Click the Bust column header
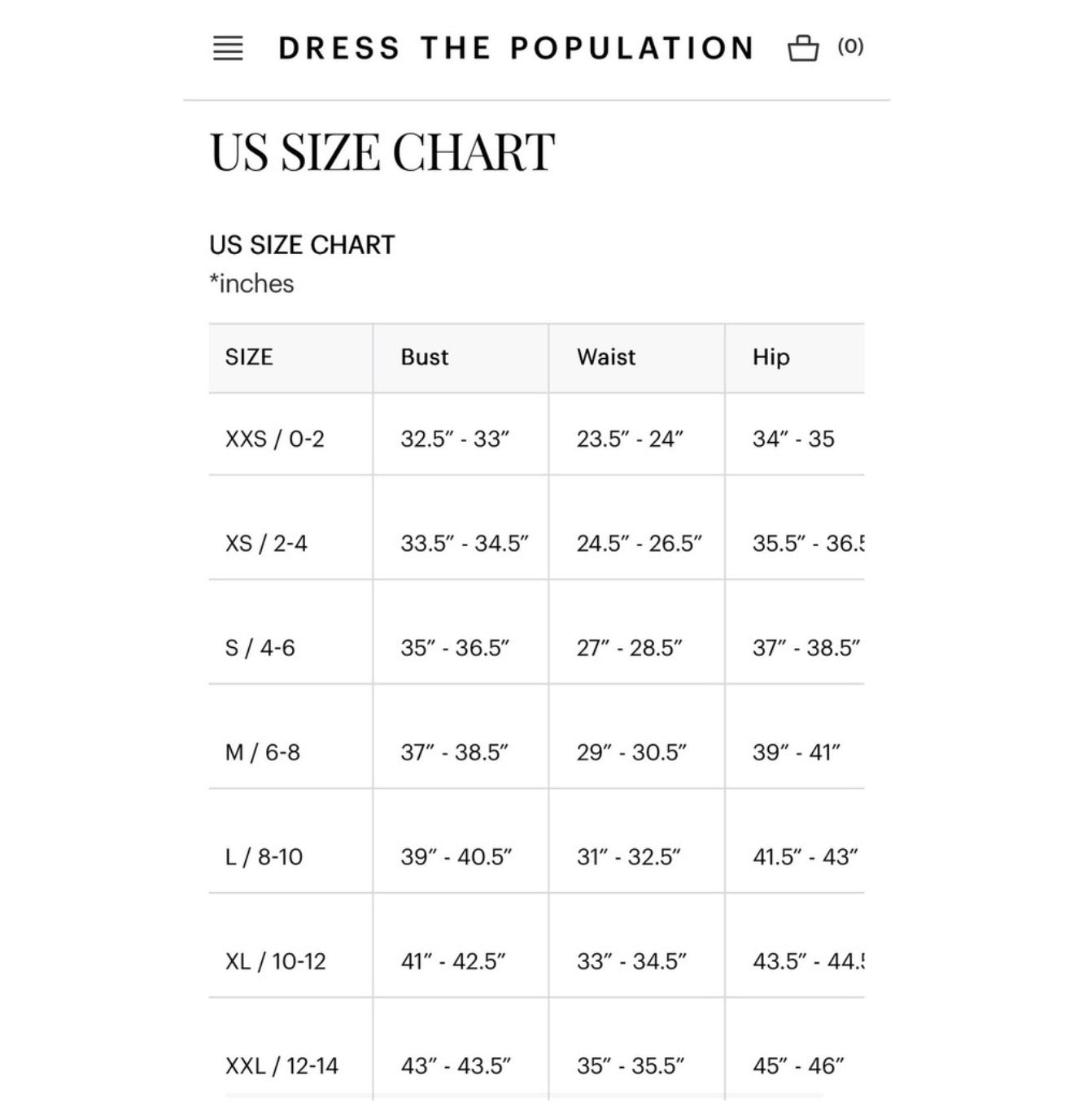 (461, 357)
